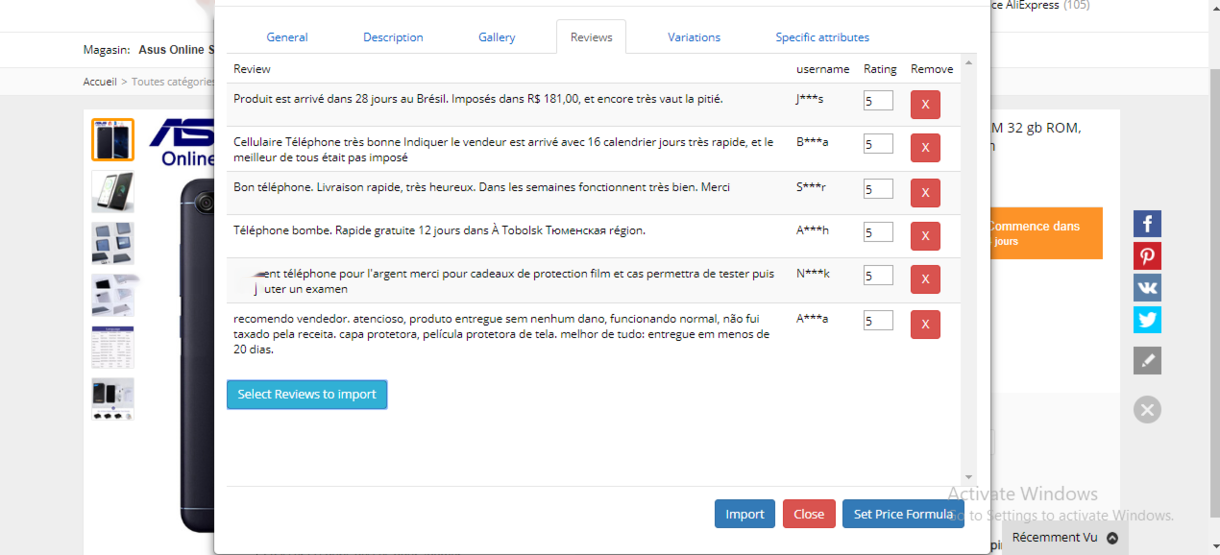Screen dimensions: 1220x555
Task: Click the Twitter share icon
Action: 1147,320
